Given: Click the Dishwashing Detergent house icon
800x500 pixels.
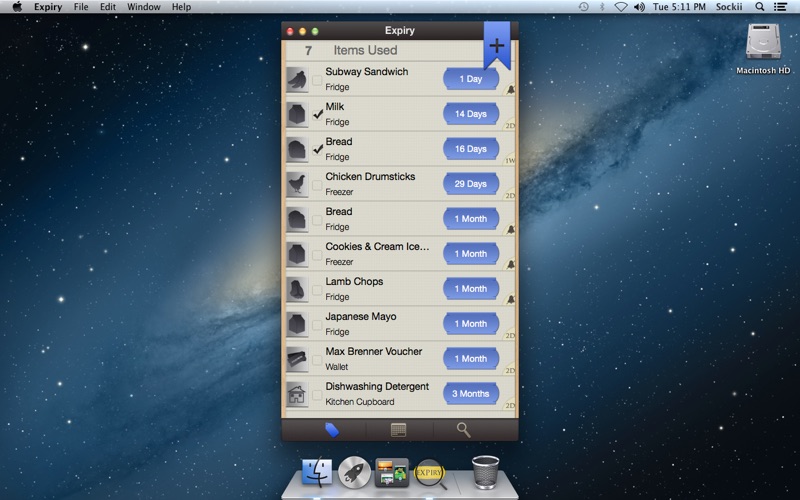Looking at the screenshot, I should click(297, 394).
